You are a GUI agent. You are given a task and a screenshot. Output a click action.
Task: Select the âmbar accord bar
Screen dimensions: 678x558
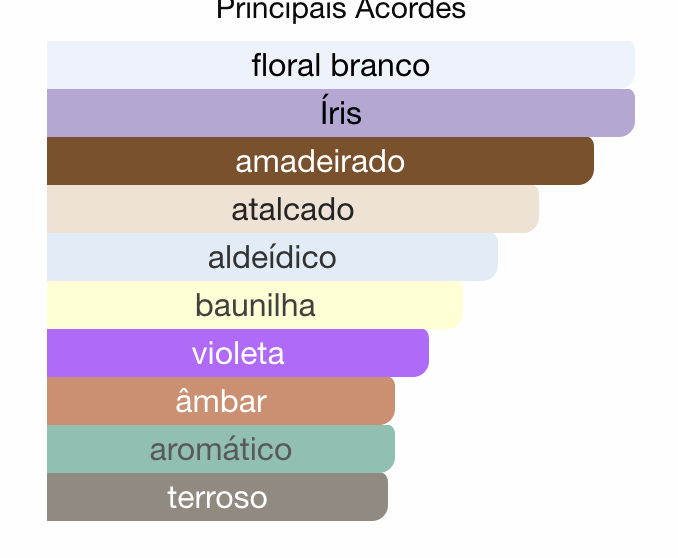221,401
